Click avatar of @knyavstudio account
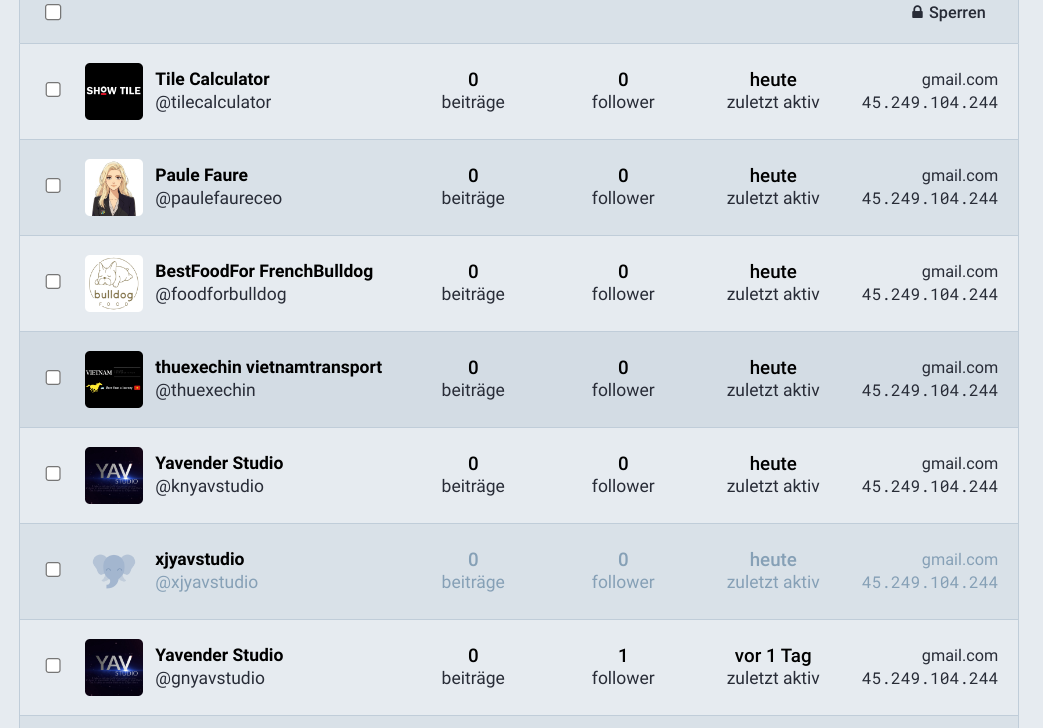 point(114,475)
